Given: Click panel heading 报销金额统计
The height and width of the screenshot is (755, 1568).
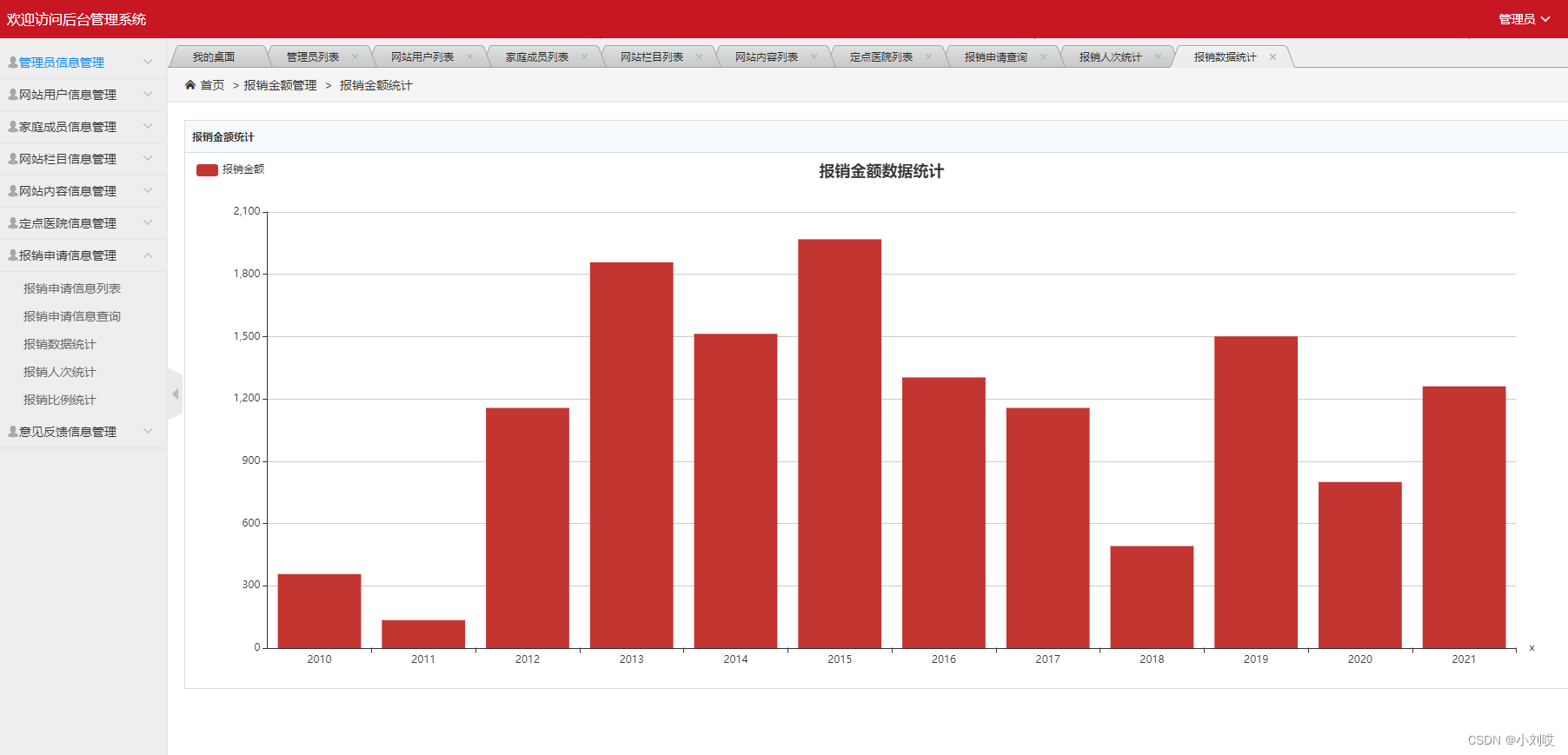Looking at the screenshot, I should tap(223, 136).
